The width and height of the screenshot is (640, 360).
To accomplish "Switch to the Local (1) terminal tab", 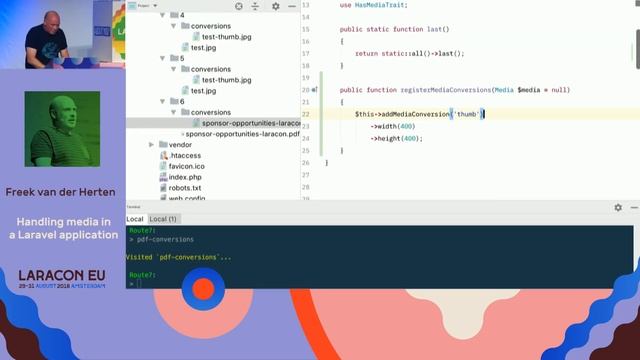I will 163,219.
